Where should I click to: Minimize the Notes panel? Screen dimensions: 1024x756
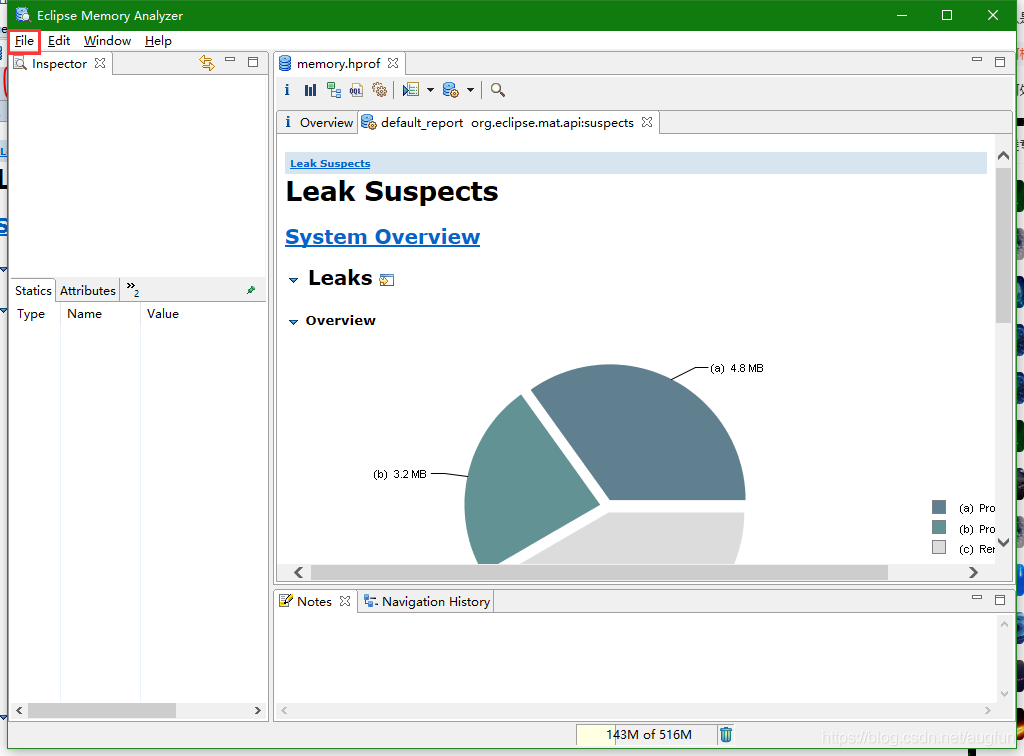(x=977, y=597)
